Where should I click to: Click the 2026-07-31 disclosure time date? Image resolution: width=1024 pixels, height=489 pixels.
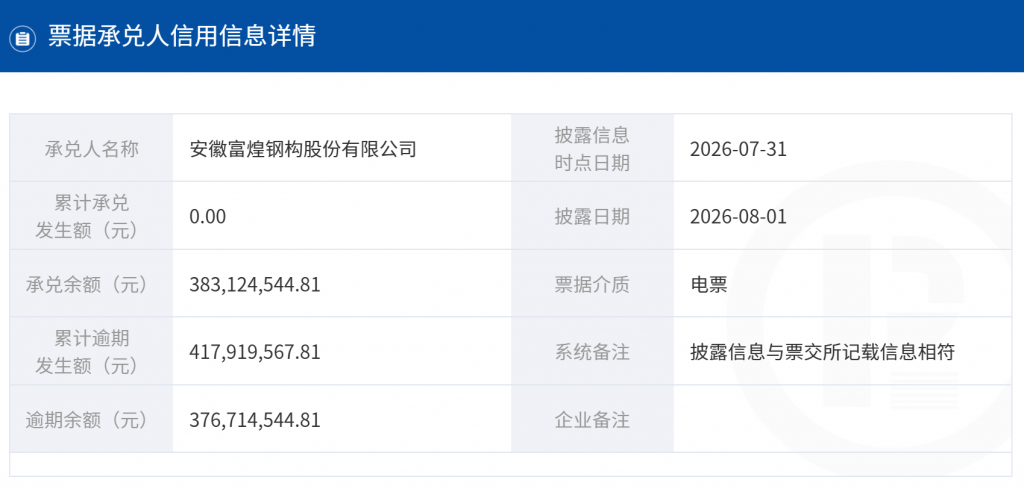(738, 150)
